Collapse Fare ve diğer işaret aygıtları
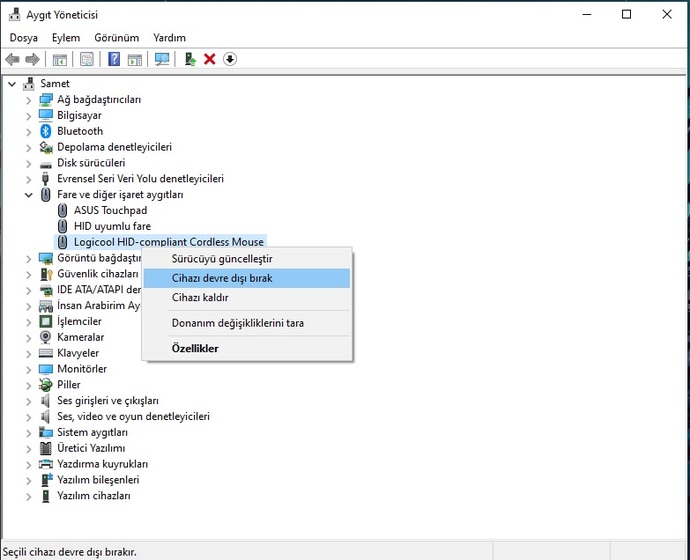 [x=29, y=194]
